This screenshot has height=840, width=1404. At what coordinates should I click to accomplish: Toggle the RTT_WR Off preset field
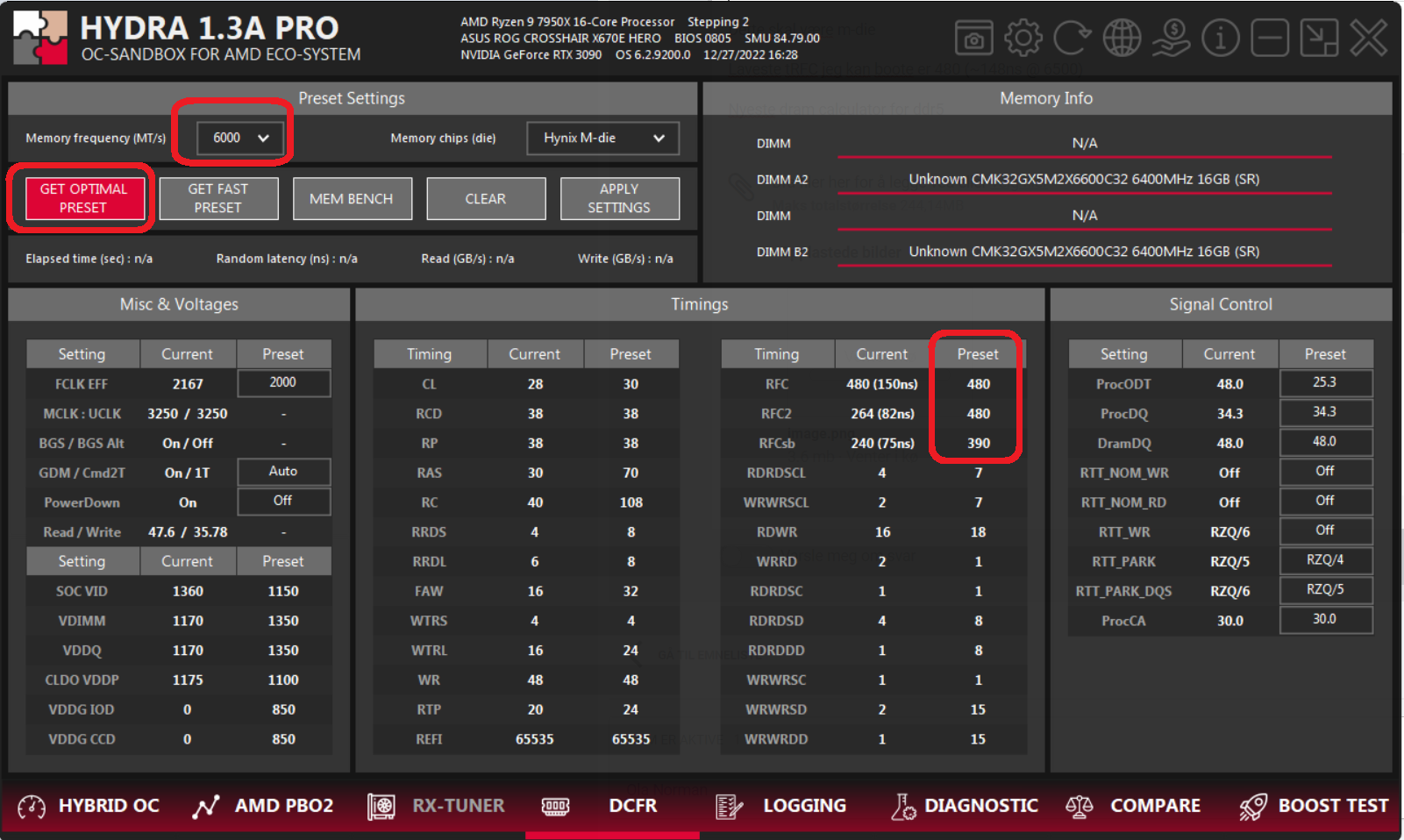(1326, 531)
